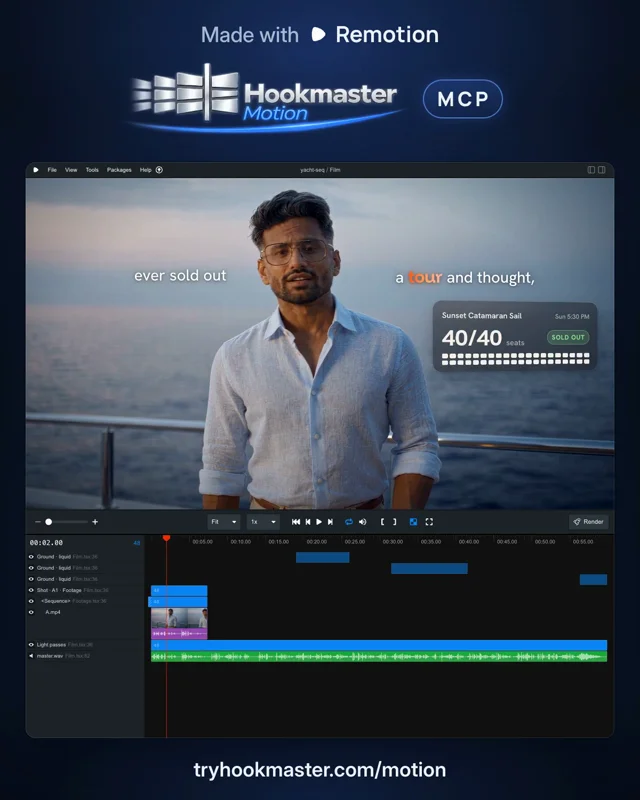Step forward one frame
The height and width of the screenshot is (800, 640).
coord(330,522)
